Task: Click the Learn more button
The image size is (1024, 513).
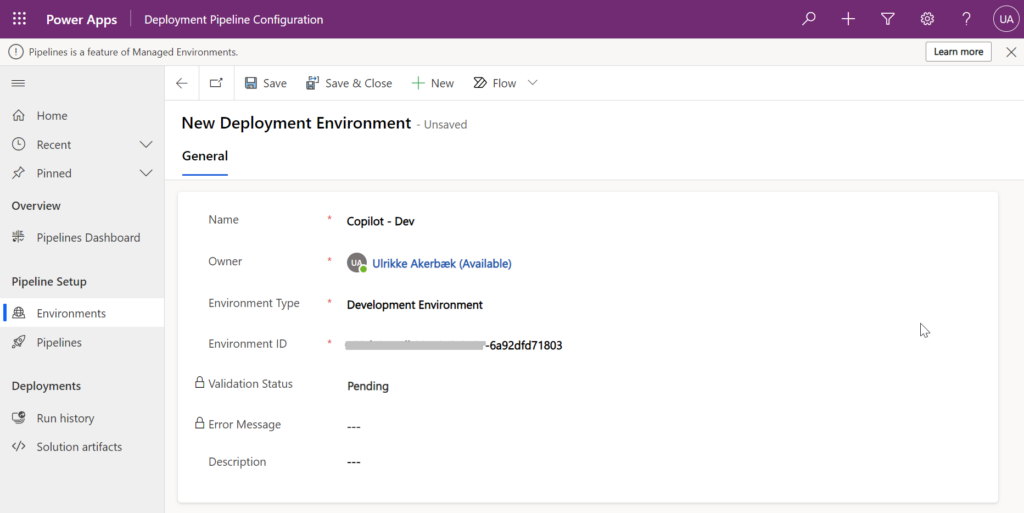Action: pos(958,52)
